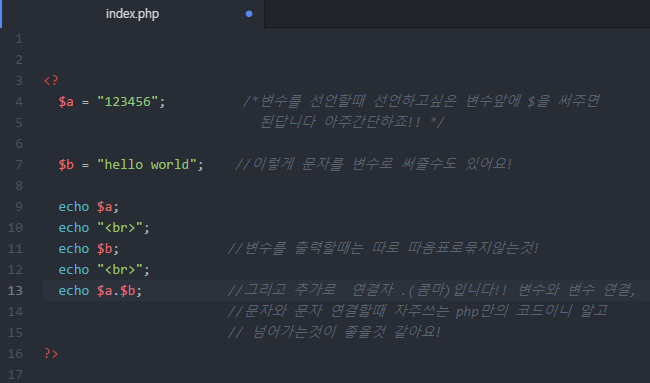Place cursor on closing ?> tag

click(51, 354)
